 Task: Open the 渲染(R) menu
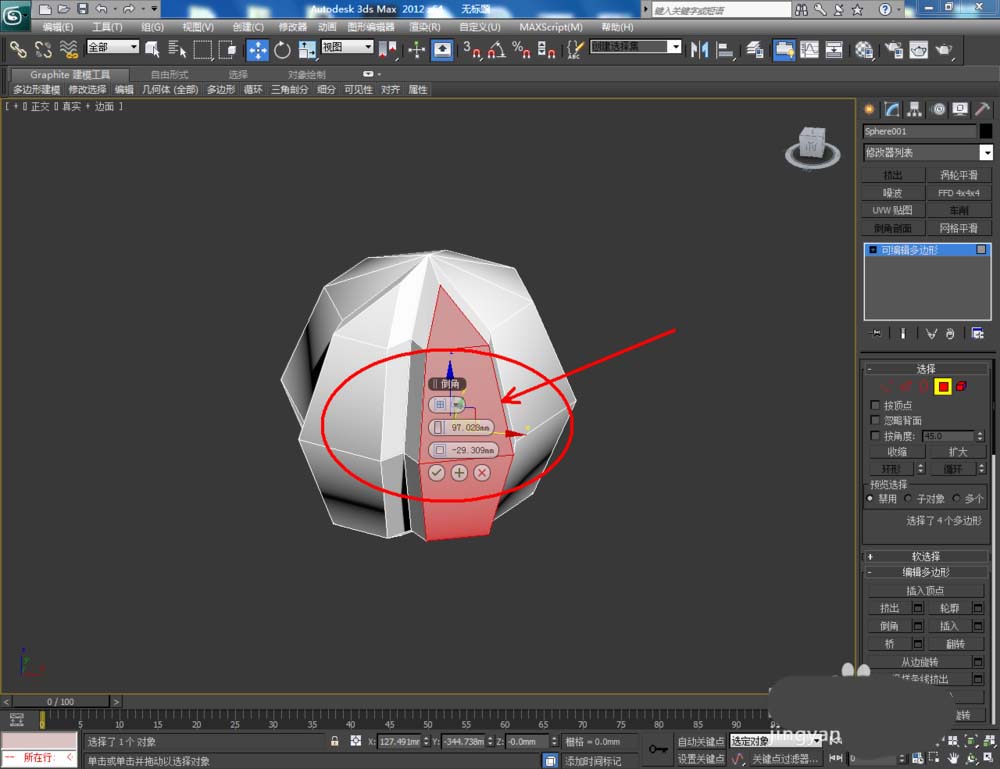click(425, 27)
